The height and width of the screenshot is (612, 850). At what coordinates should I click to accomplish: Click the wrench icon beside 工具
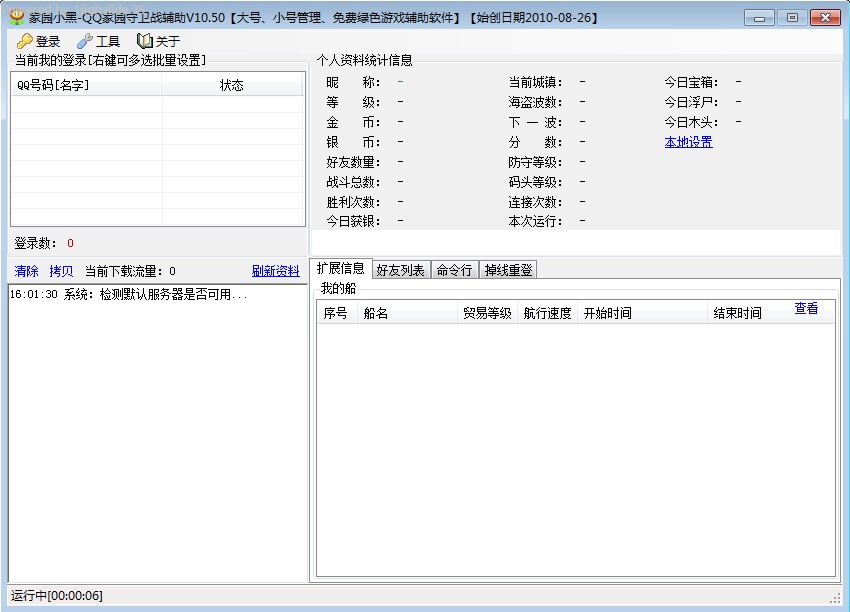pyautogui.click(x=85, y=41)
